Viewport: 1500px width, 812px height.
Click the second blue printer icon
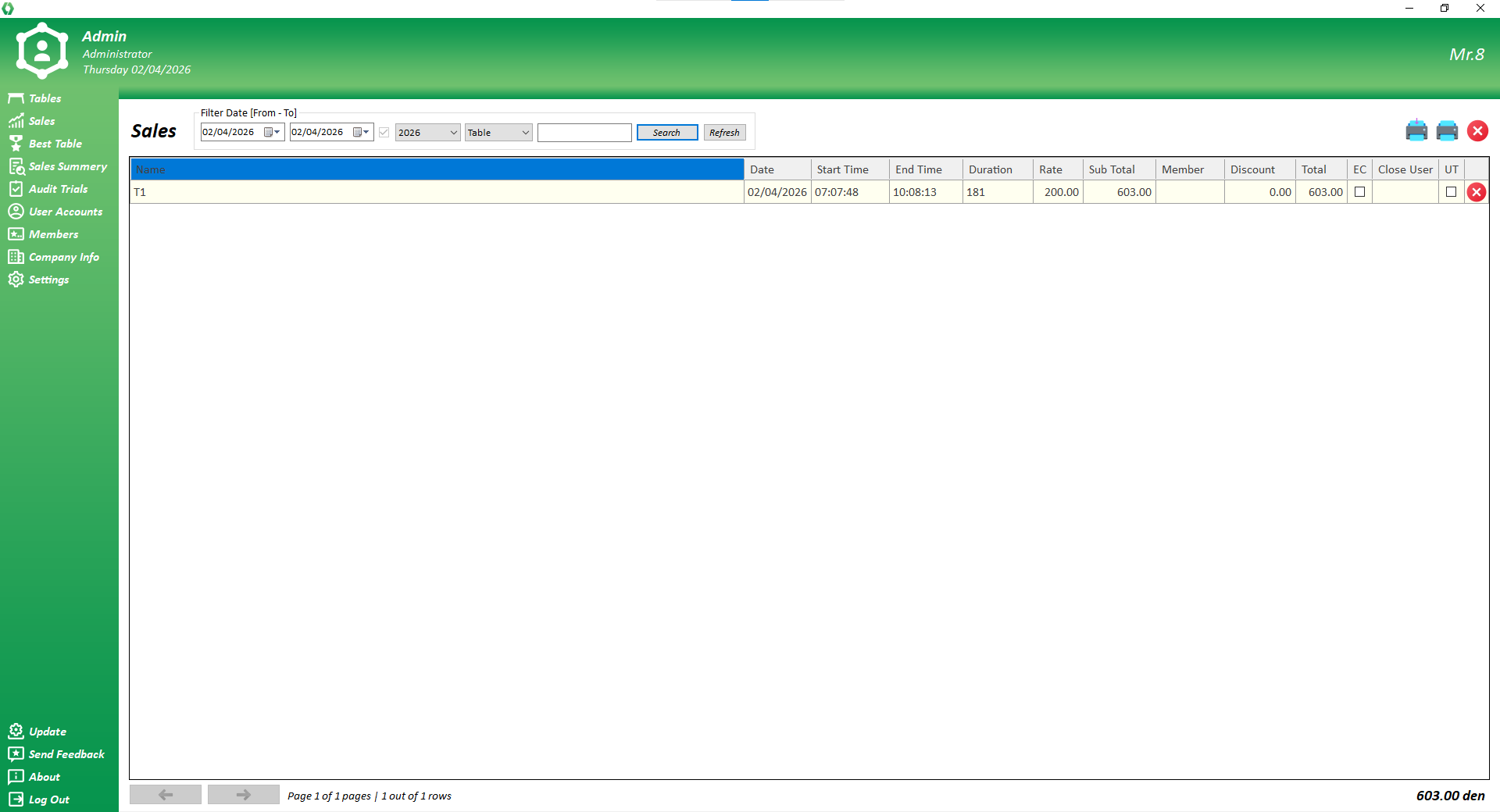(1446, 130)
